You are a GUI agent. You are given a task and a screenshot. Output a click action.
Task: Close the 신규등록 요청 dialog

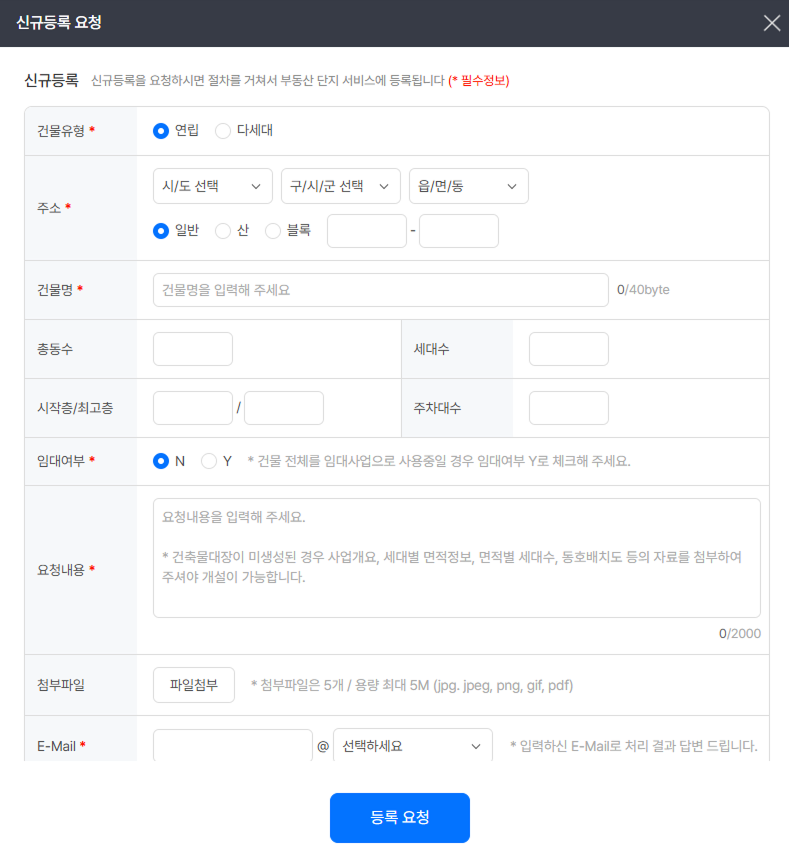[x=771, y=23]
